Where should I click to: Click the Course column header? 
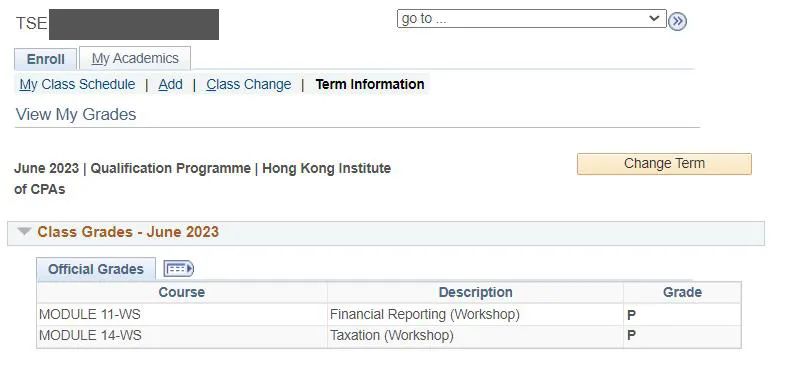182,293
